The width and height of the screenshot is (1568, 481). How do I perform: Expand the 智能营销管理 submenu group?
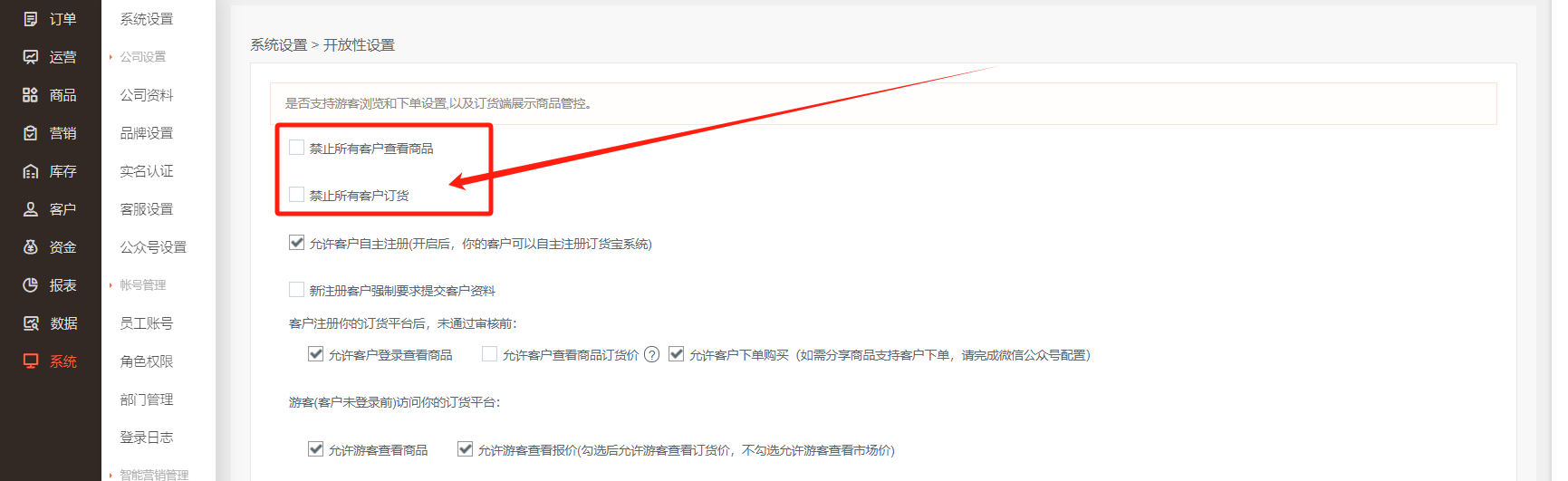point(154,475)
